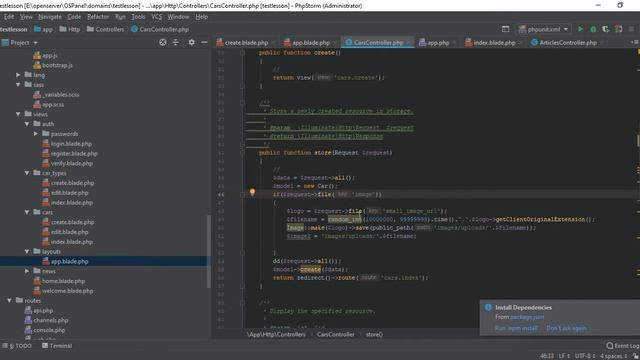
Task: Open the Window menu
Action: pos(178,17)
